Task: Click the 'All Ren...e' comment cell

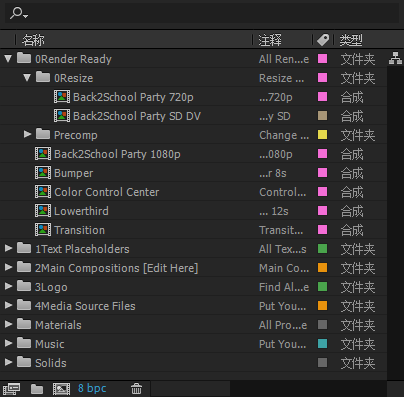Action: tap(284, 59)
